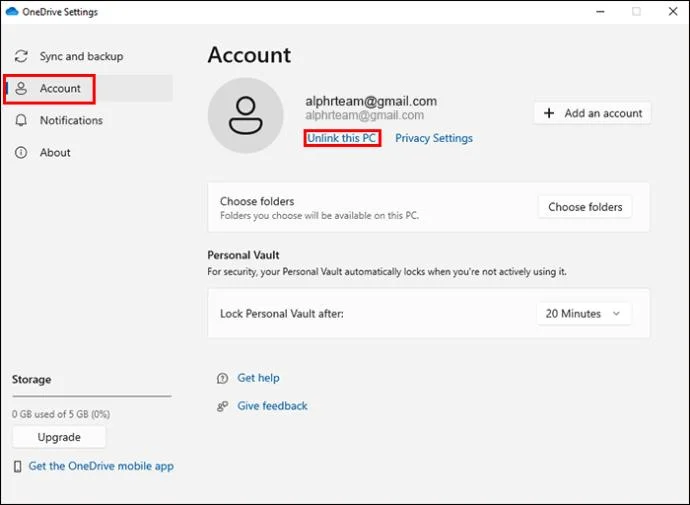Click the Account person icon in sidebar
Viewport: 690px width, 505px height.
pos(21,88)
